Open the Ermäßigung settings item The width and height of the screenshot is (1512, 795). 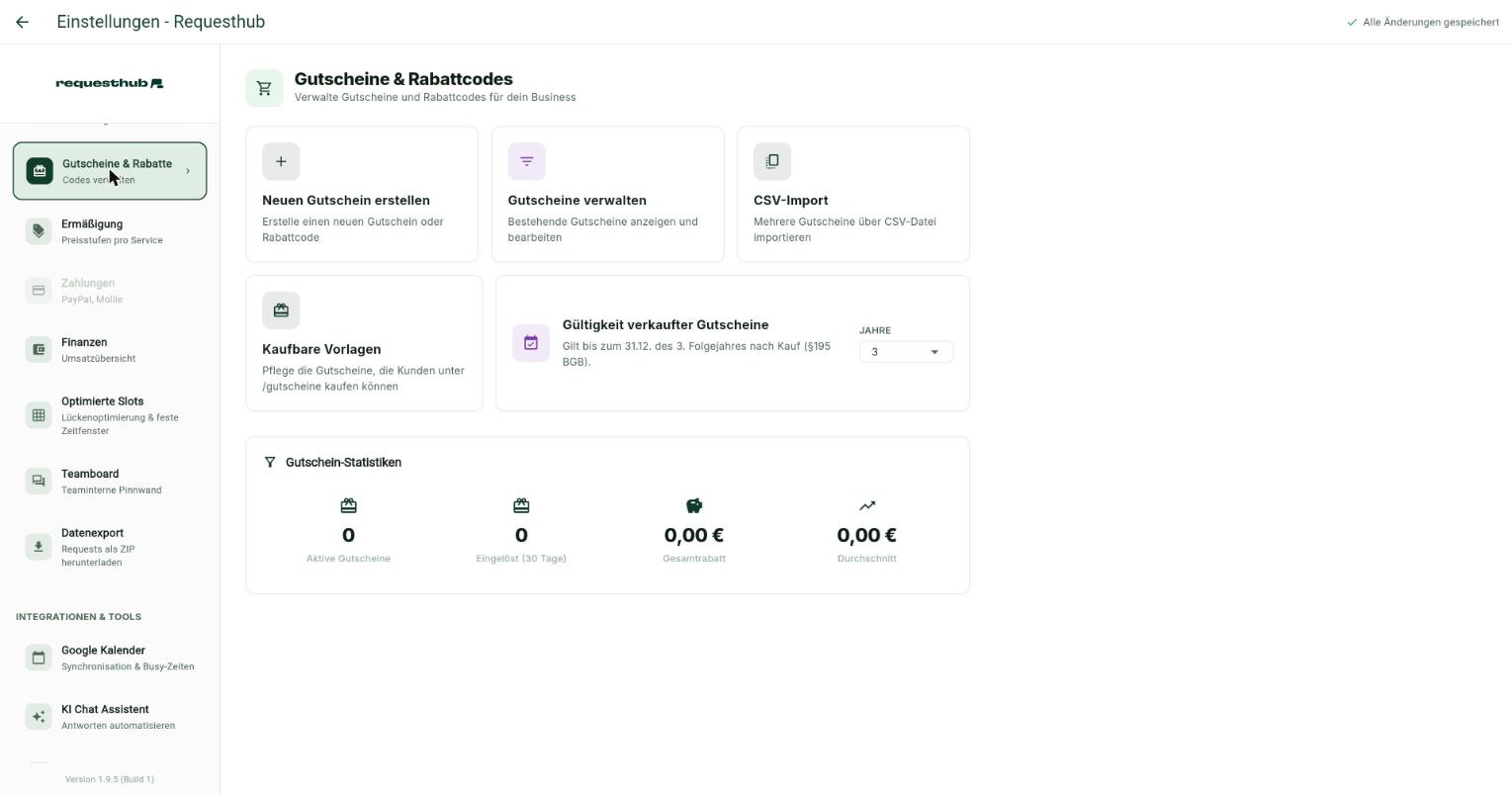tap(110, 231)
